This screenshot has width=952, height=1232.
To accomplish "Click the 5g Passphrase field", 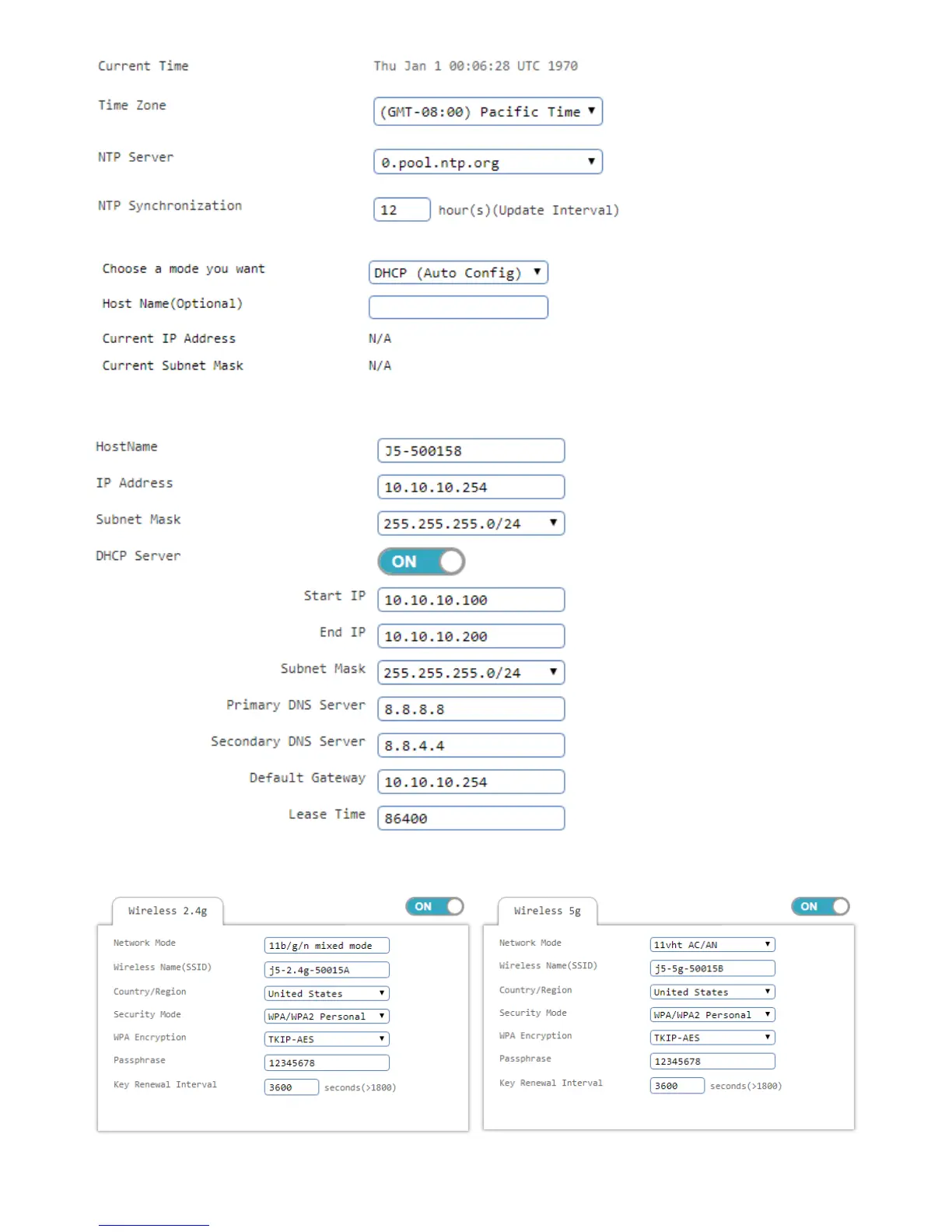I will point(712,1061).
